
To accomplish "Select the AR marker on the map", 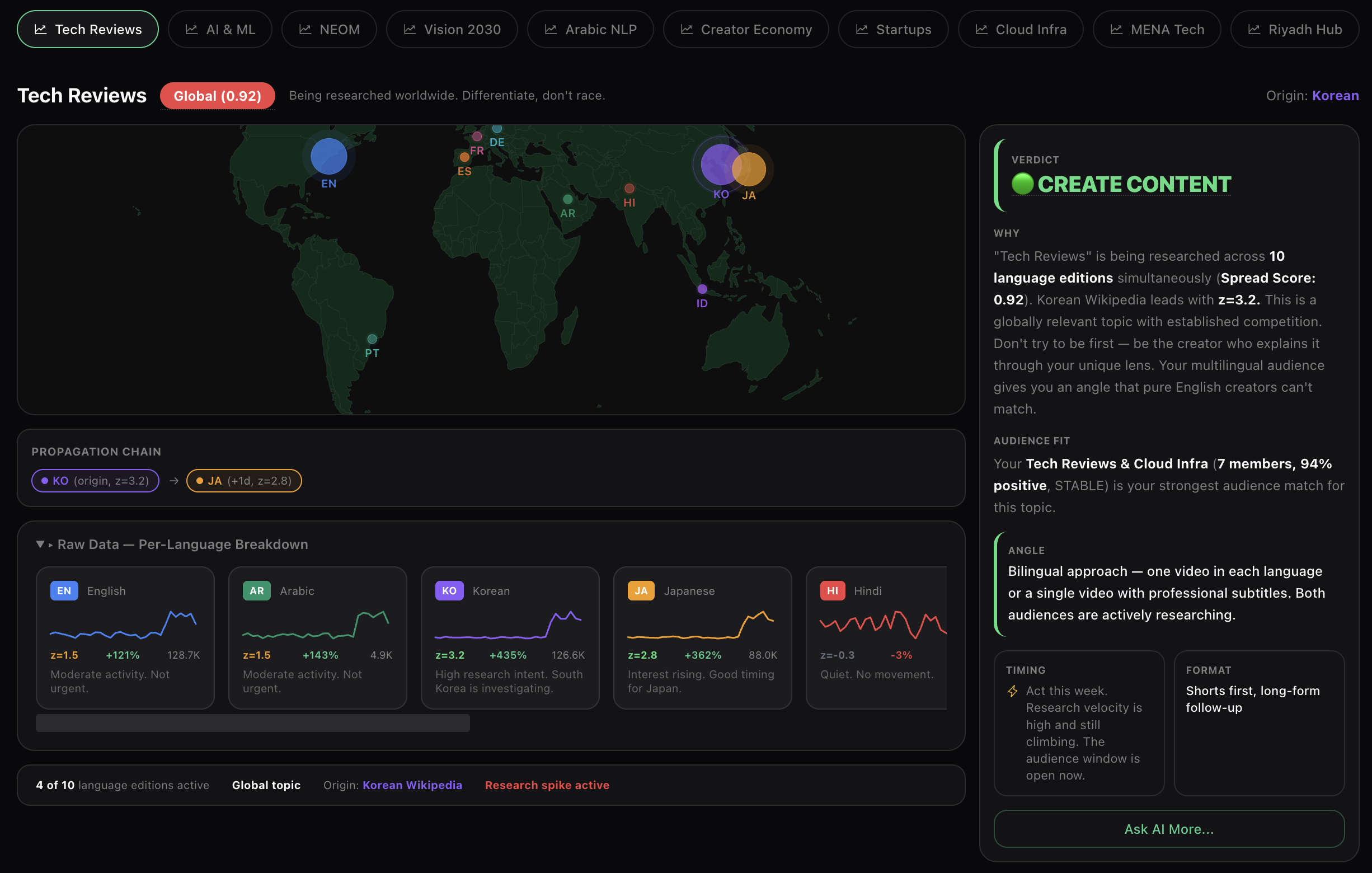I will pyautogui.click(x=567, y=199).
